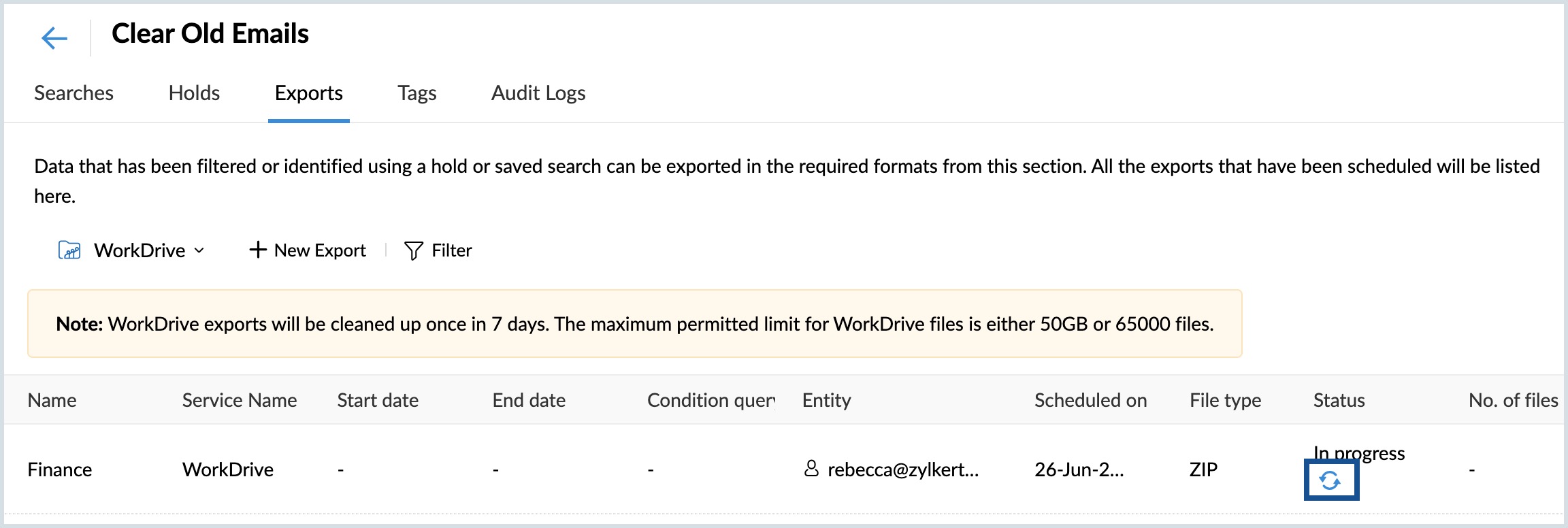This screenshot has width=1568, height=528.
Task: Click the Entity column header
Action: 826,400
